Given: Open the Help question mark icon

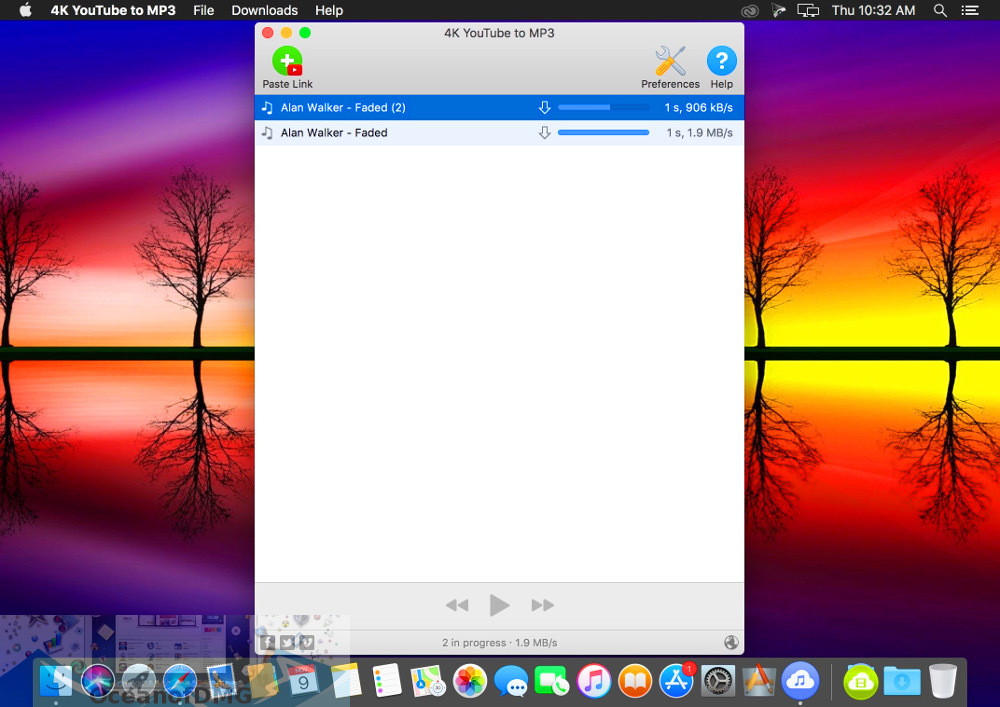Looking at the screenshot, I should (x=721, y=68).
